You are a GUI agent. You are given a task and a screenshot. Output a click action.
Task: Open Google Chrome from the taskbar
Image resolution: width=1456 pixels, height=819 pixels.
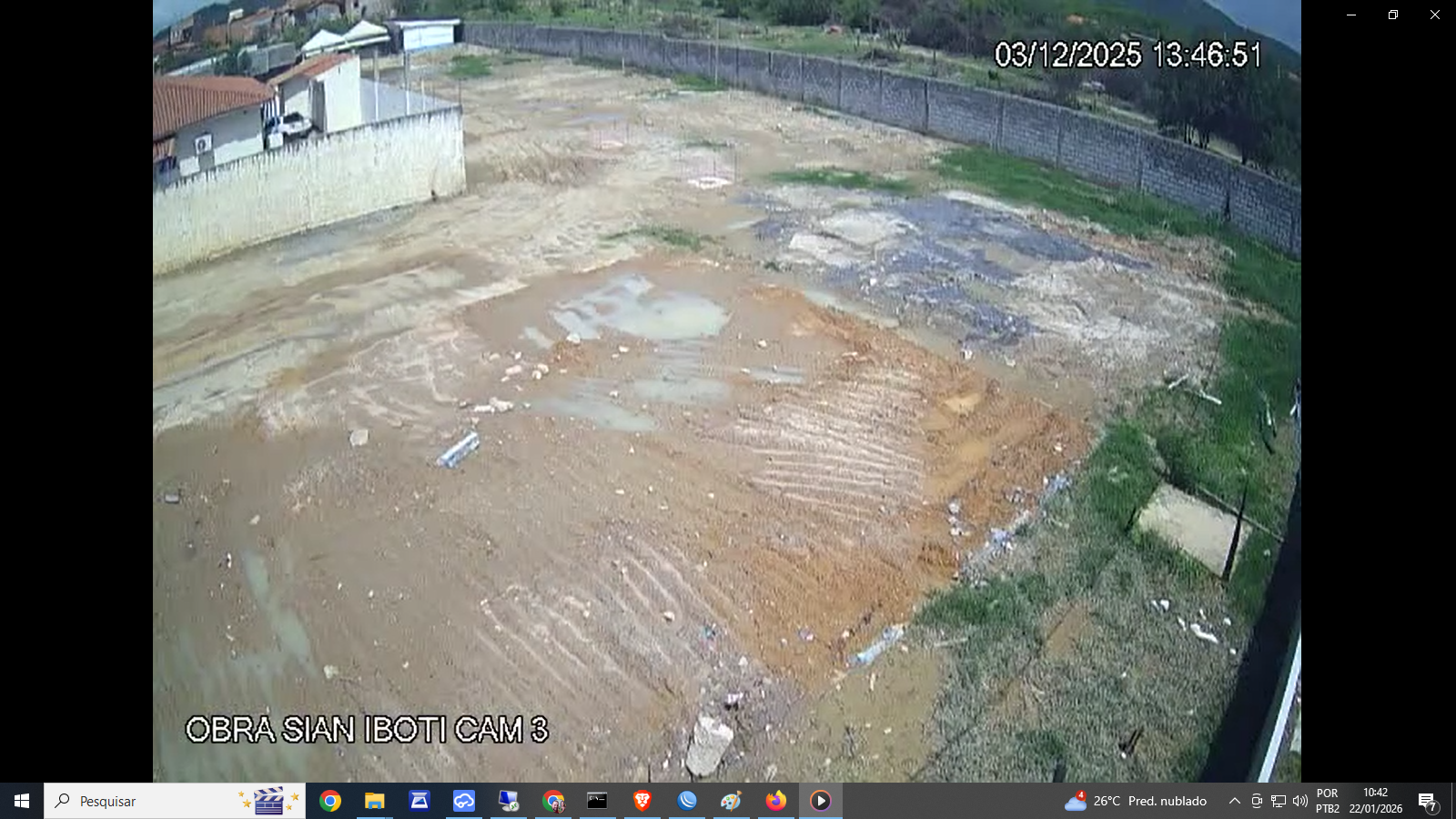(x=330, y=801)
